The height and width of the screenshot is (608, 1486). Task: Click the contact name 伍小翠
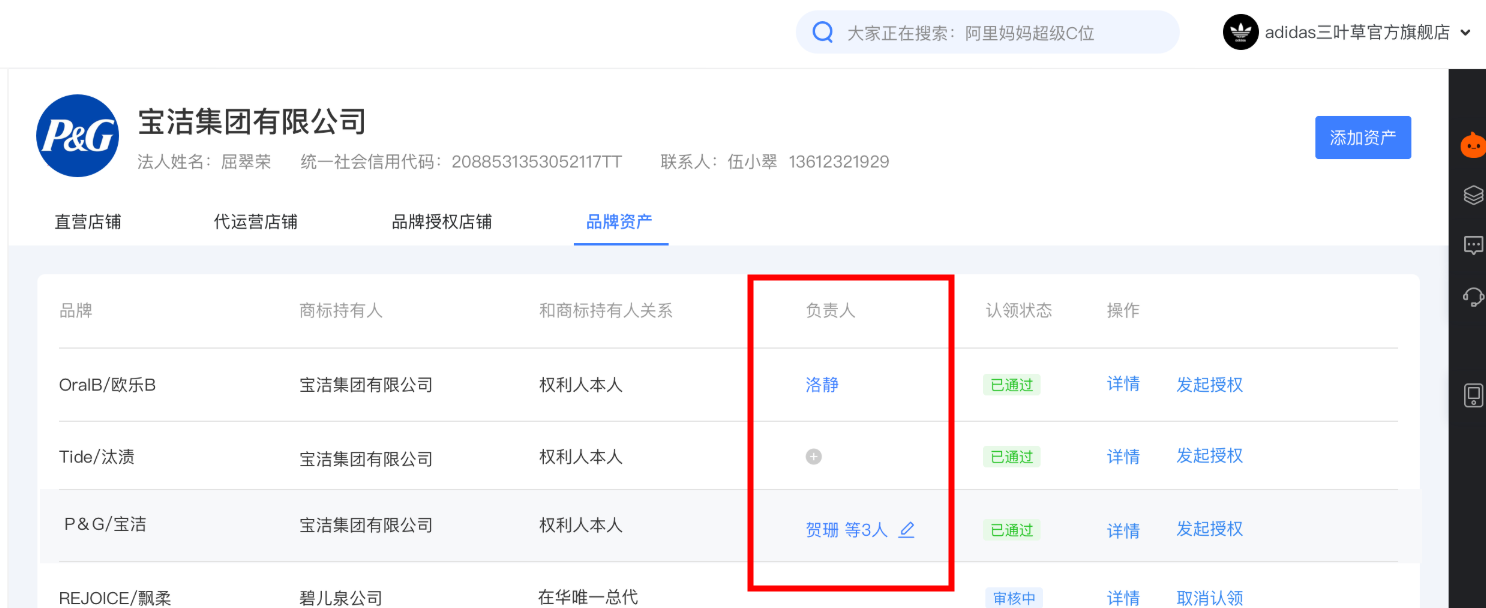click(x=752, y=162)
